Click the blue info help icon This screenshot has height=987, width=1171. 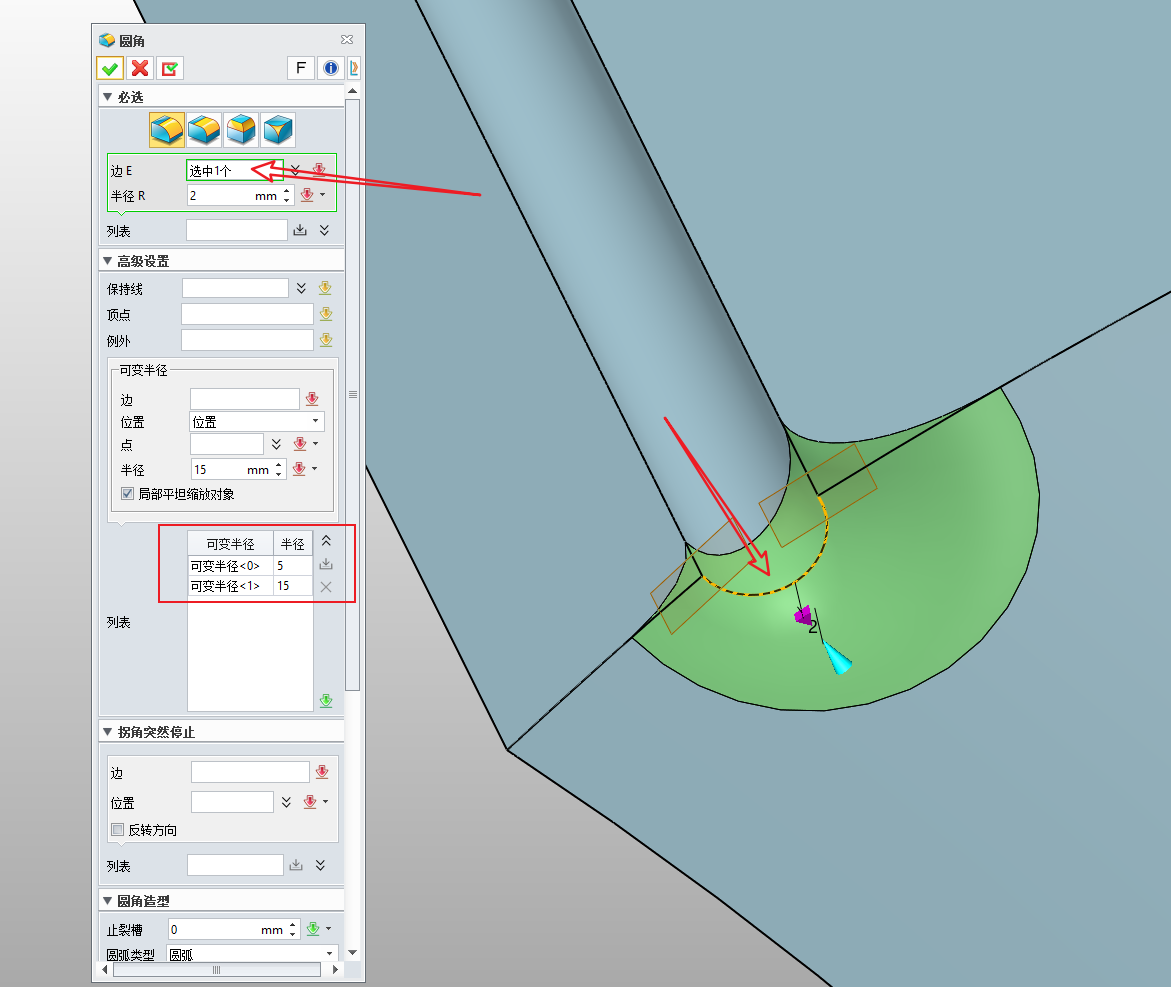(x=330, y=68)
